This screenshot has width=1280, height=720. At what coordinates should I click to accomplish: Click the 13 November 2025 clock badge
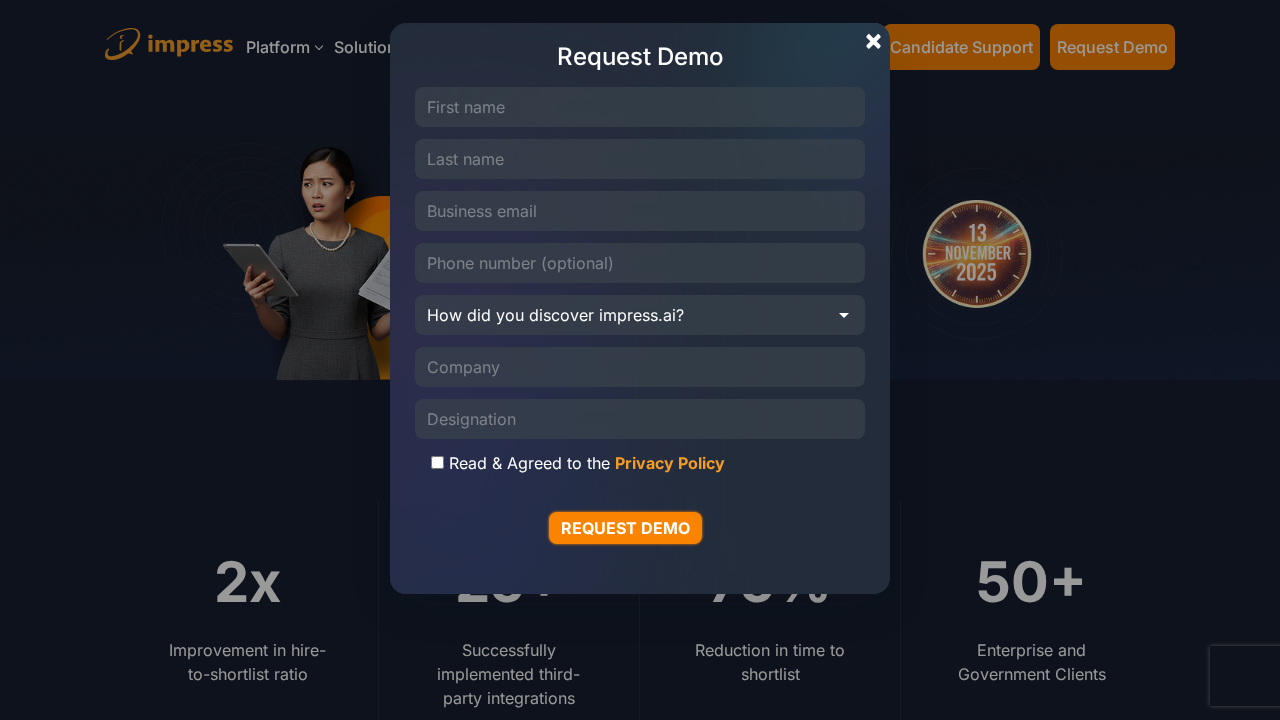point(976,254)
